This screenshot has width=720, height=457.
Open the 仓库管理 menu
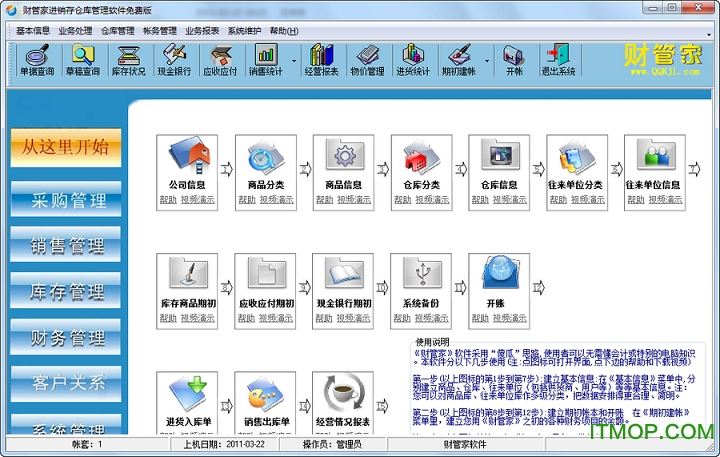118,31
